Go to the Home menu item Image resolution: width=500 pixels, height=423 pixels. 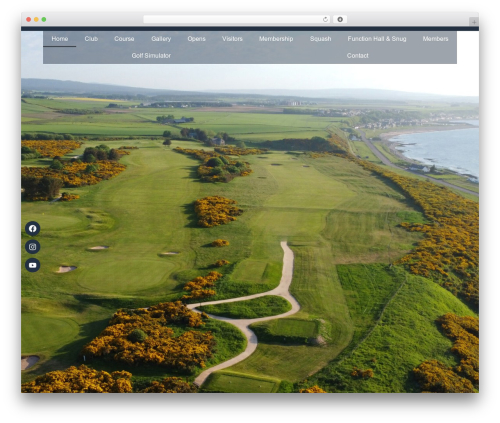pos(60,39)
